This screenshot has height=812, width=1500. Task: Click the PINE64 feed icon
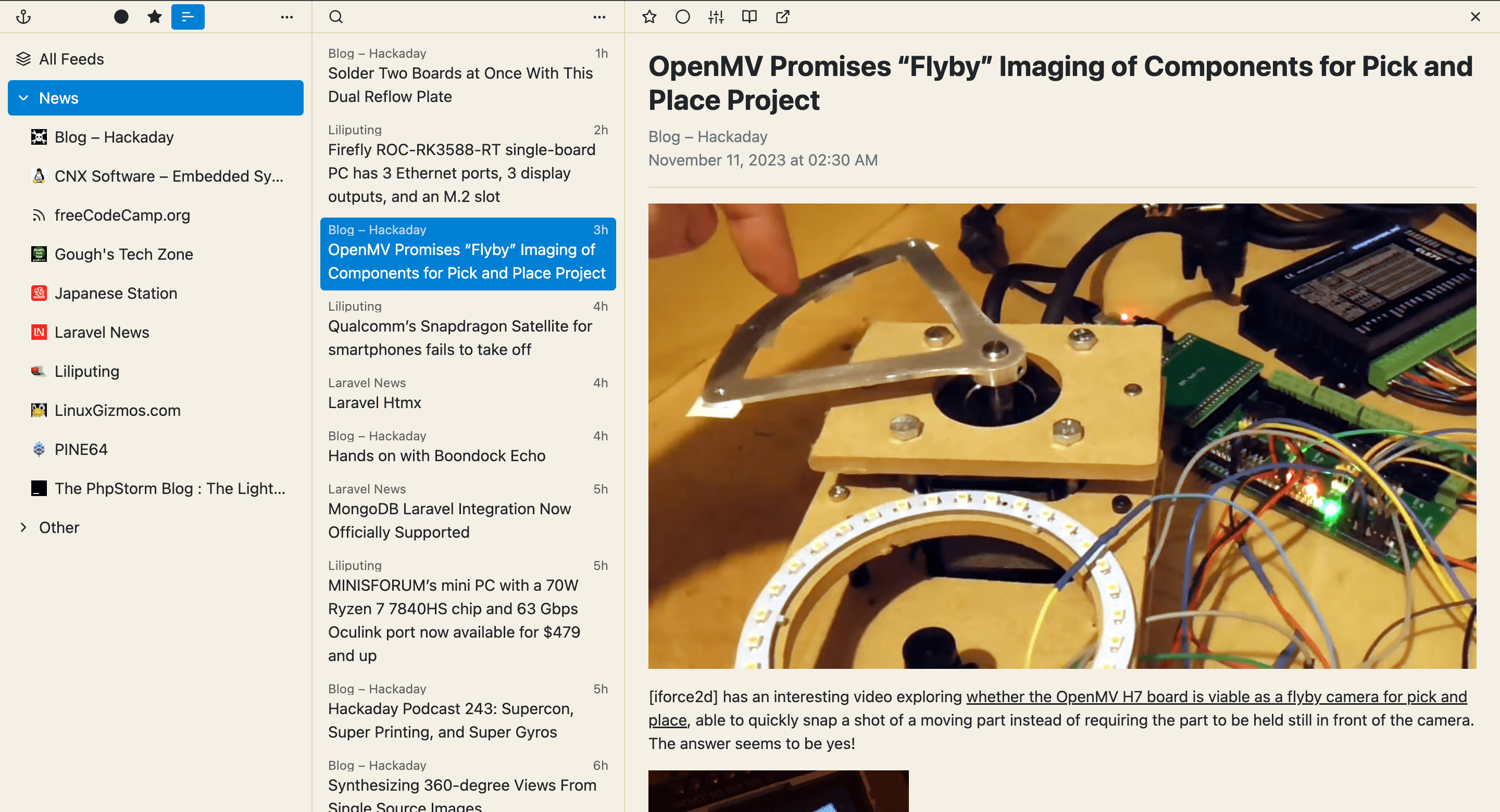tap(39, 449)
